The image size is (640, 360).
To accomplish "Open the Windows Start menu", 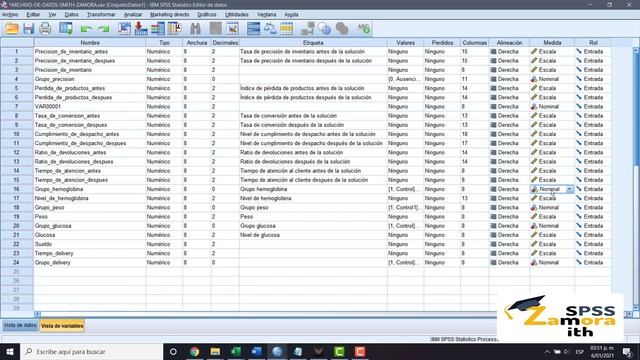I will [10, 351].
